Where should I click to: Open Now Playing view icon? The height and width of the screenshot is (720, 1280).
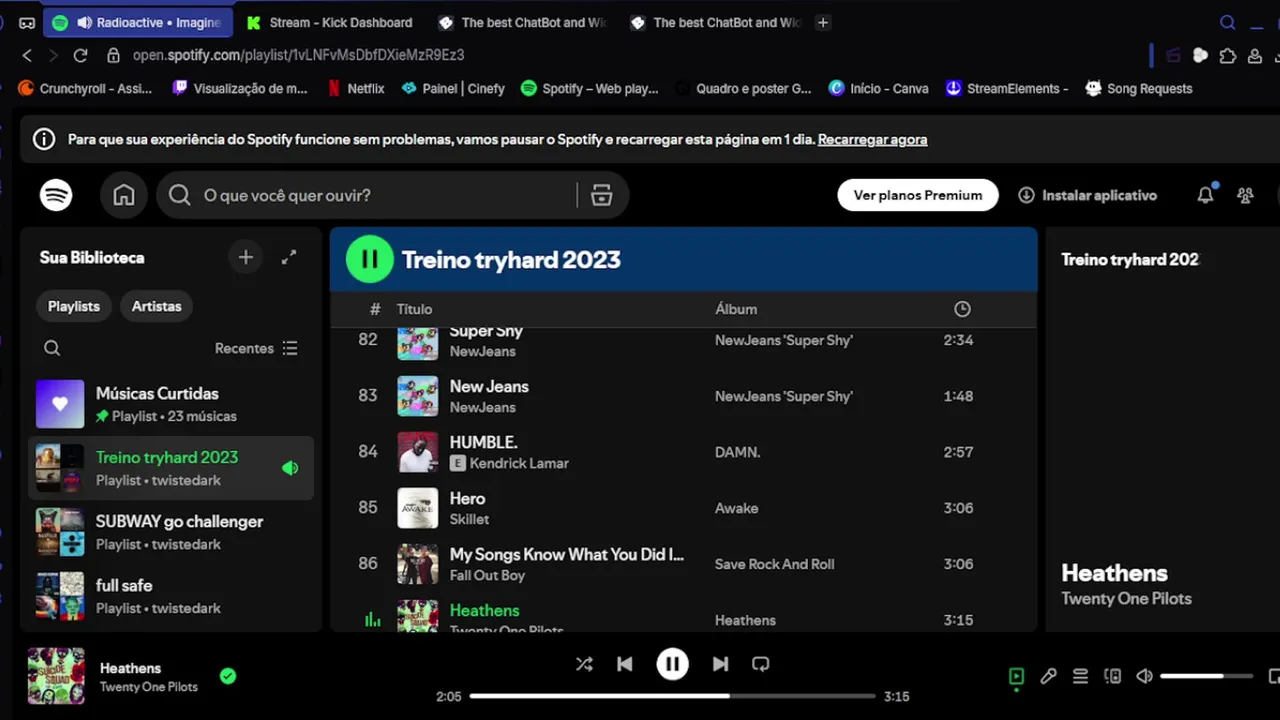[1016, 676]
